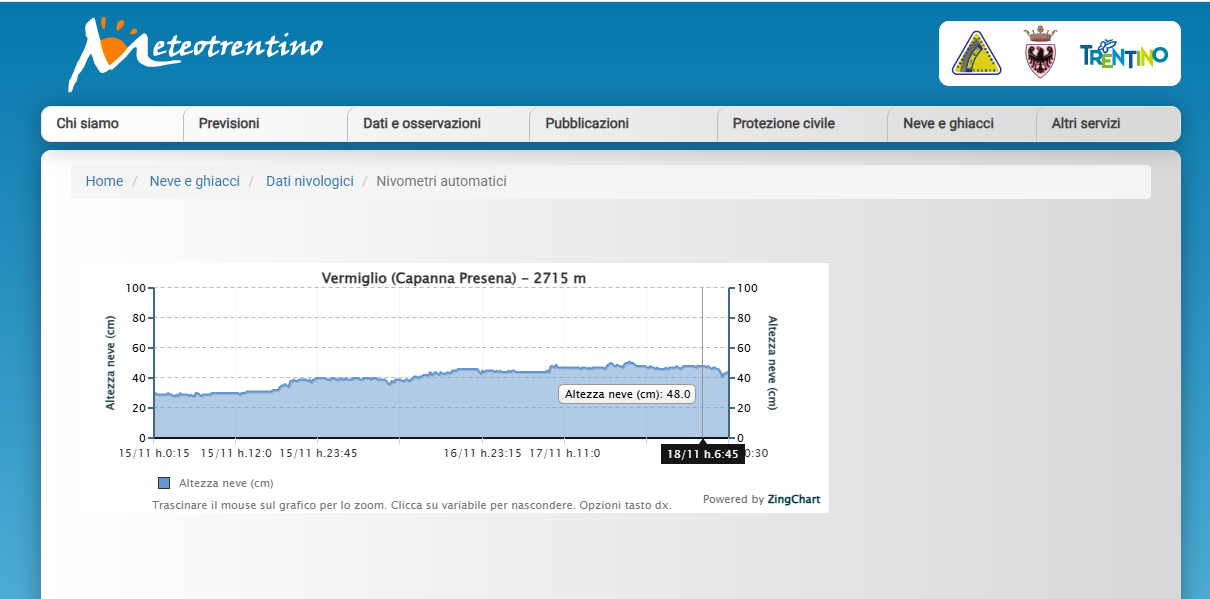Open the Altri servizi menu
The image size is (1210, 599).
click(1085, 124)
